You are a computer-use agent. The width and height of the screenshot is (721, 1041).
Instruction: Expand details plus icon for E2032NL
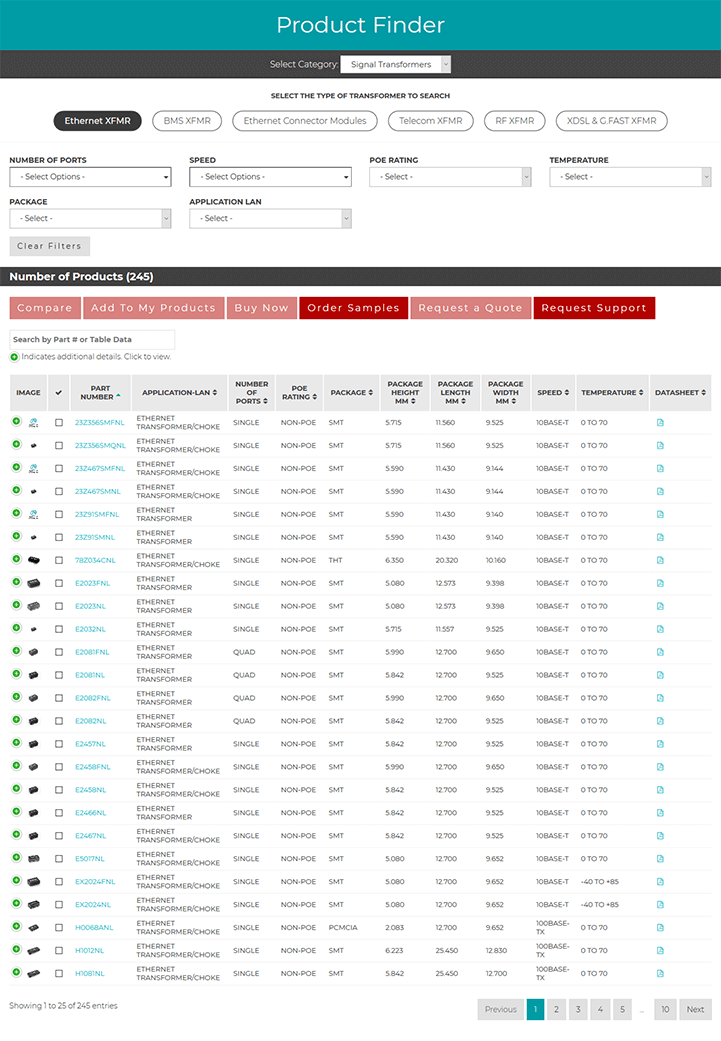pyautogui.click(x=17, y=628)
